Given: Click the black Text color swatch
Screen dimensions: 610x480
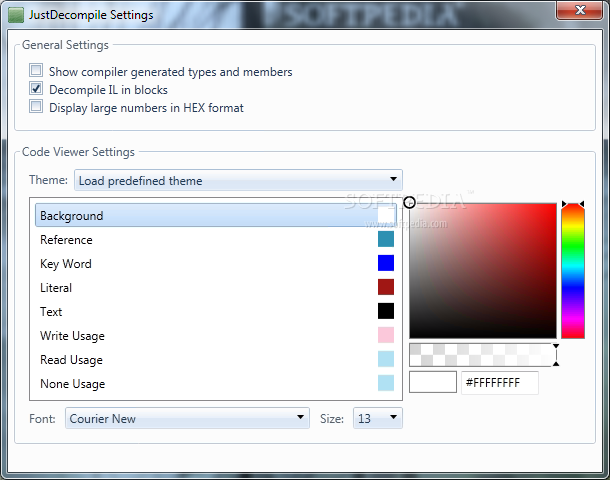Looking at the screenshot, I should coord(386,311).
